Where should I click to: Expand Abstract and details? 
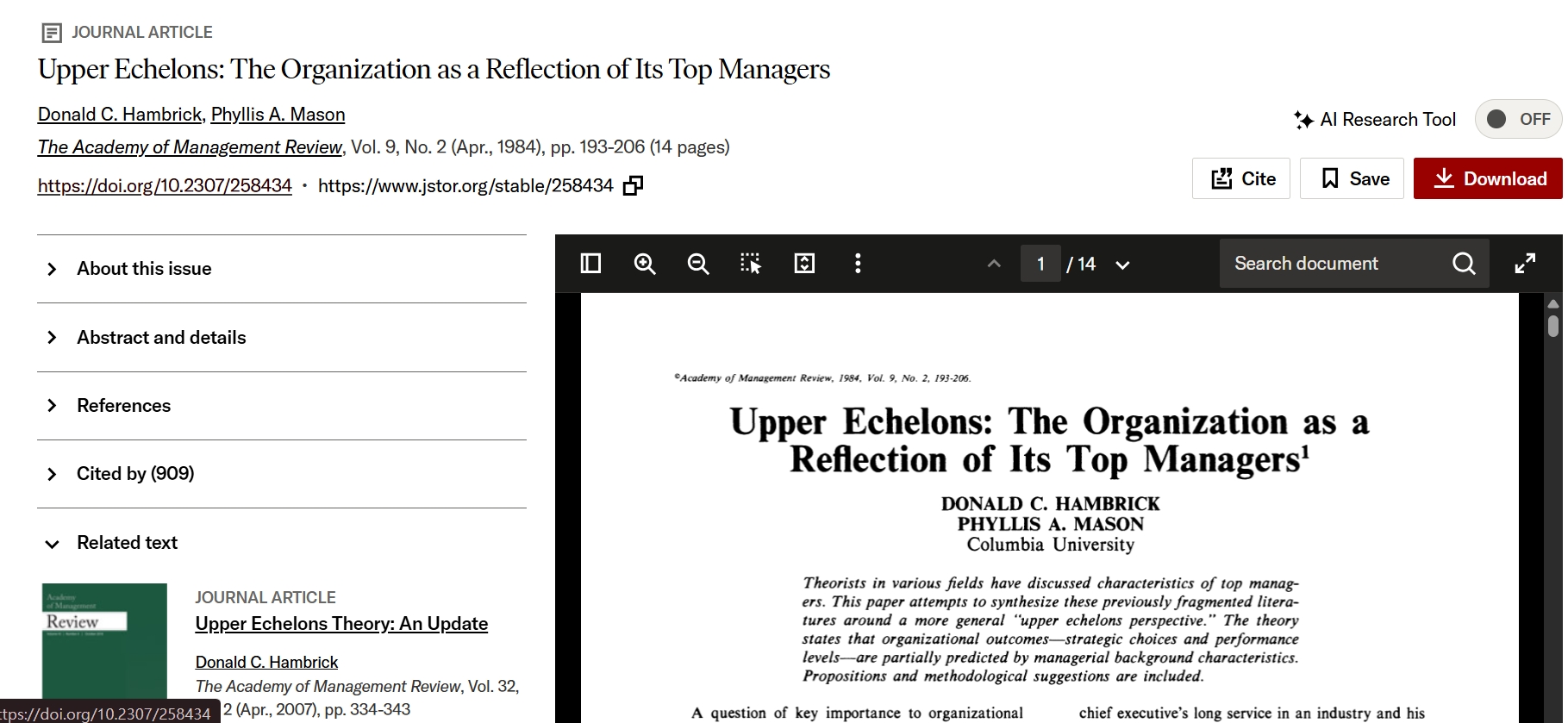pos(161,338)
